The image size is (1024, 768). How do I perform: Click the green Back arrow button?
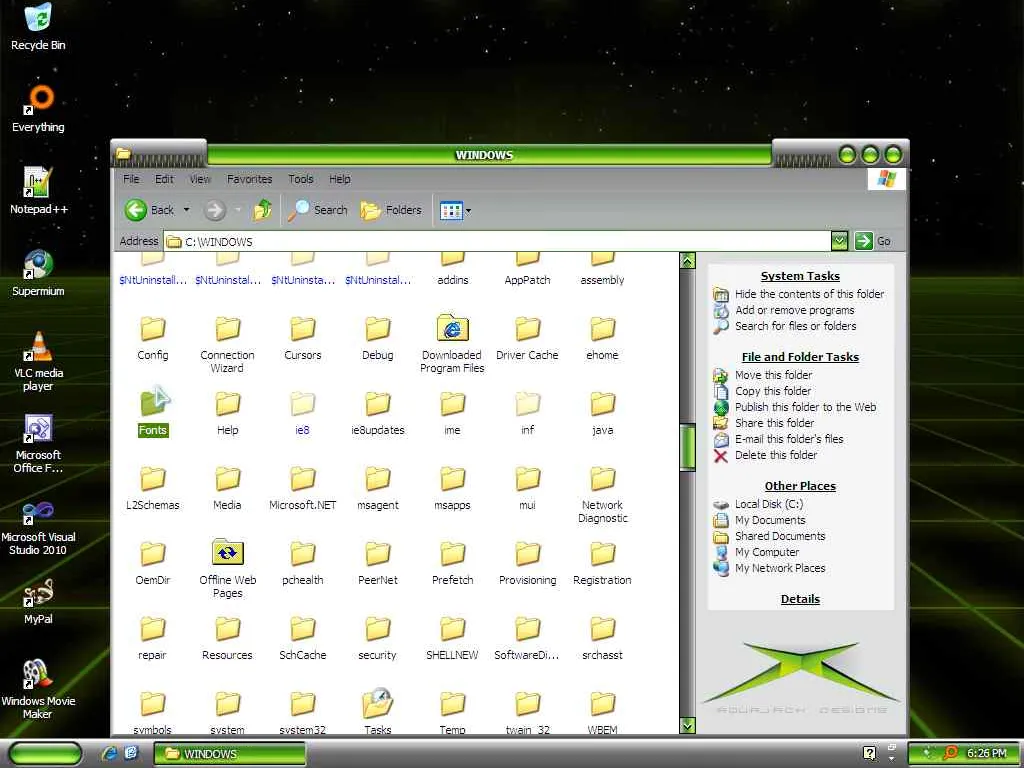coord(136,210)
